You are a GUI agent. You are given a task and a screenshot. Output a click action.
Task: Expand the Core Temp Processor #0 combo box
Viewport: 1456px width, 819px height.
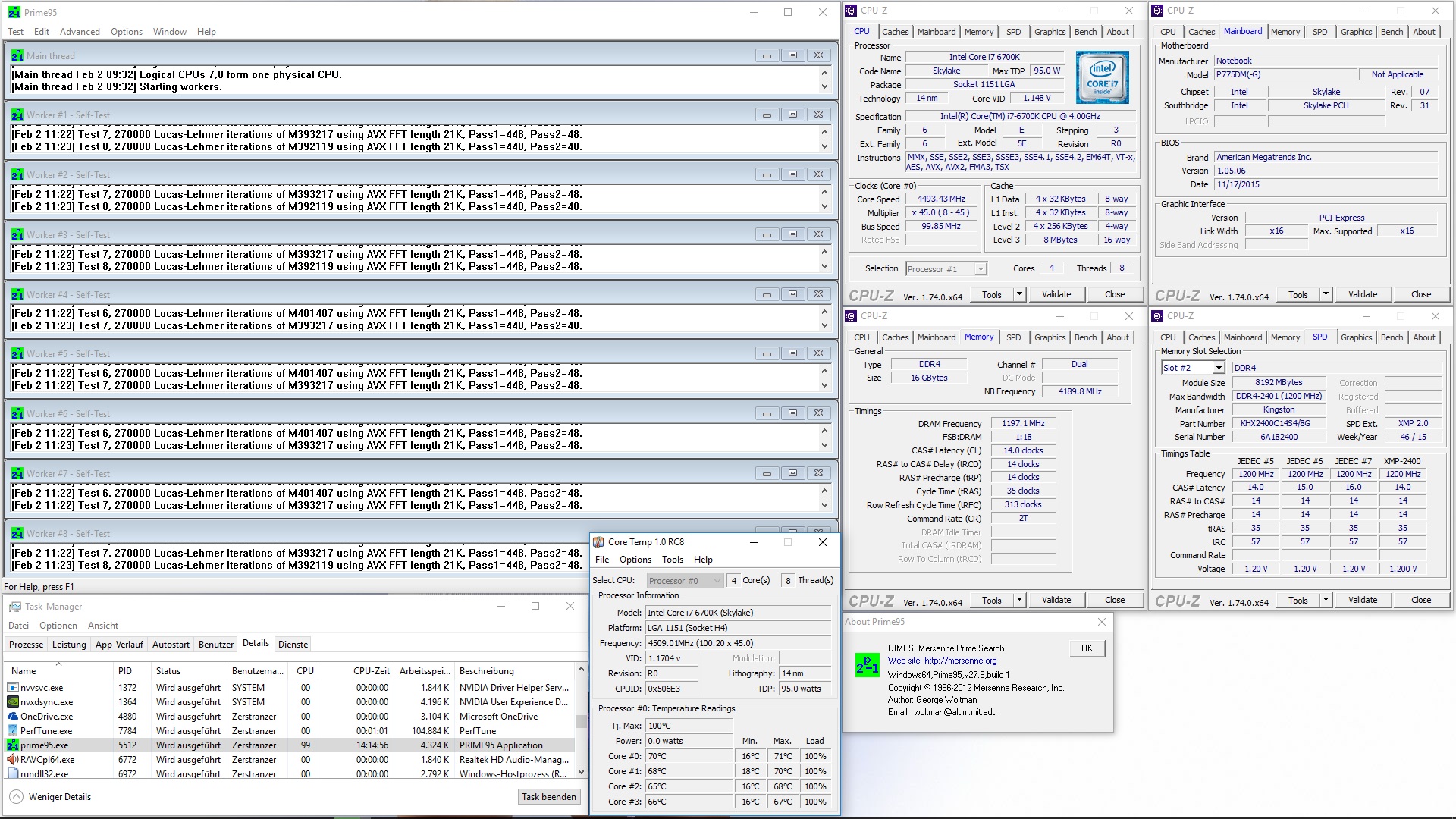click(x=717, y=581)
